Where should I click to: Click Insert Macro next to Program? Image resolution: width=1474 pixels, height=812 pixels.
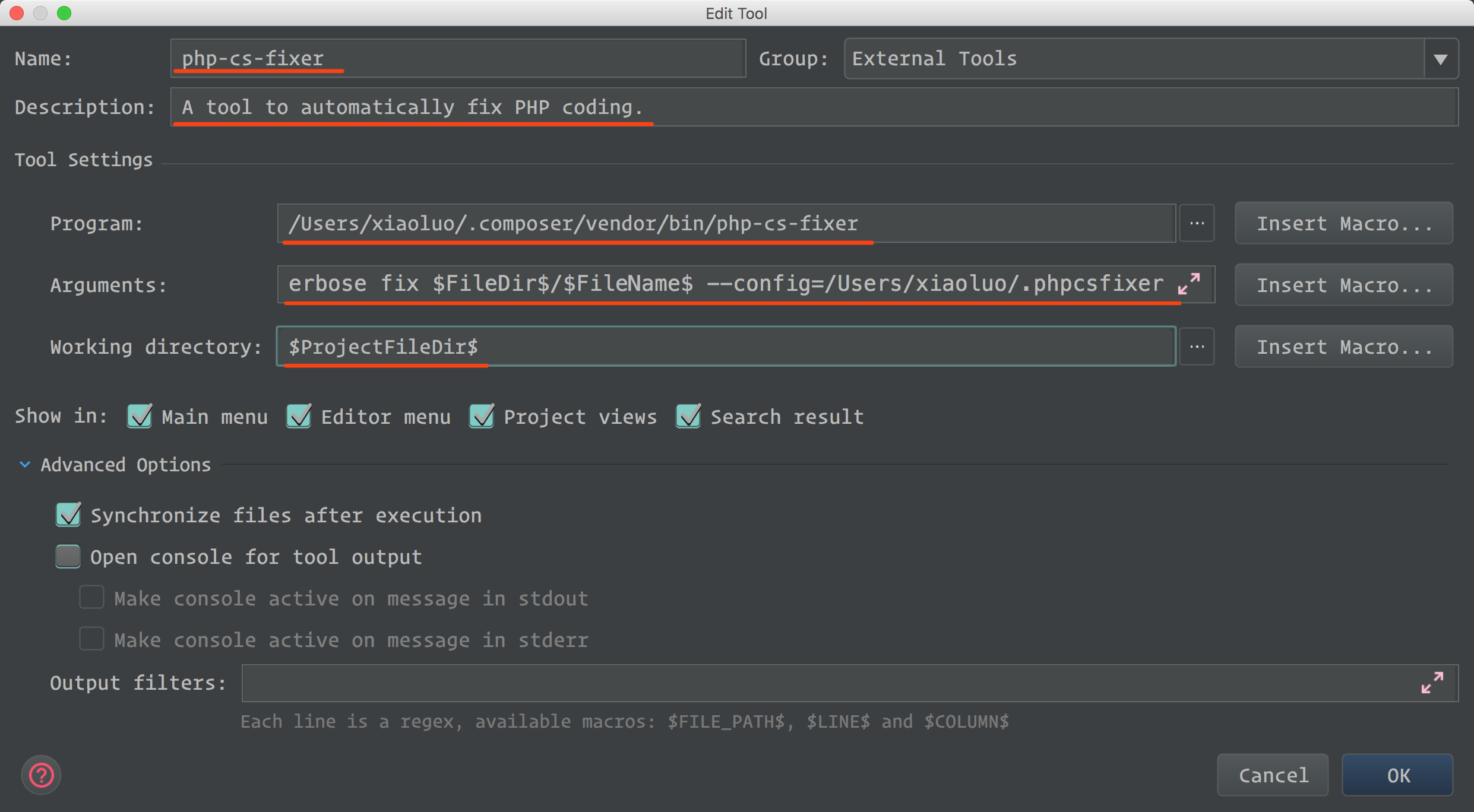(1343, 224)
